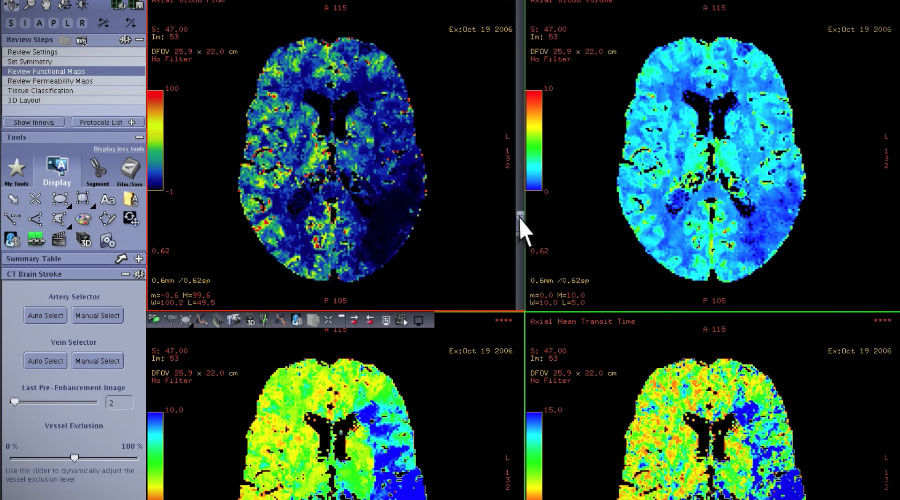This screenshot has width=900, height=500.
Task: Select Review Functional Maps step
Action: 73,71
